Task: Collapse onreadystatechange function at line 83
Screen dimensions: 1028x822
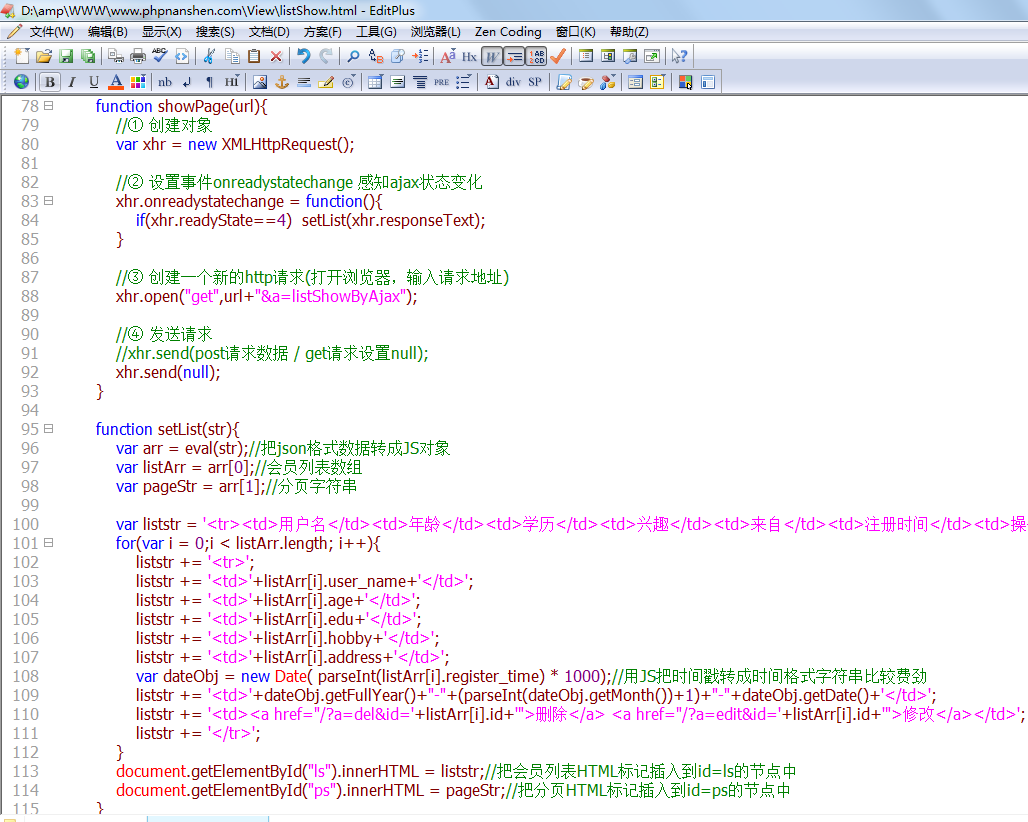Action: [x=49, y=201]
